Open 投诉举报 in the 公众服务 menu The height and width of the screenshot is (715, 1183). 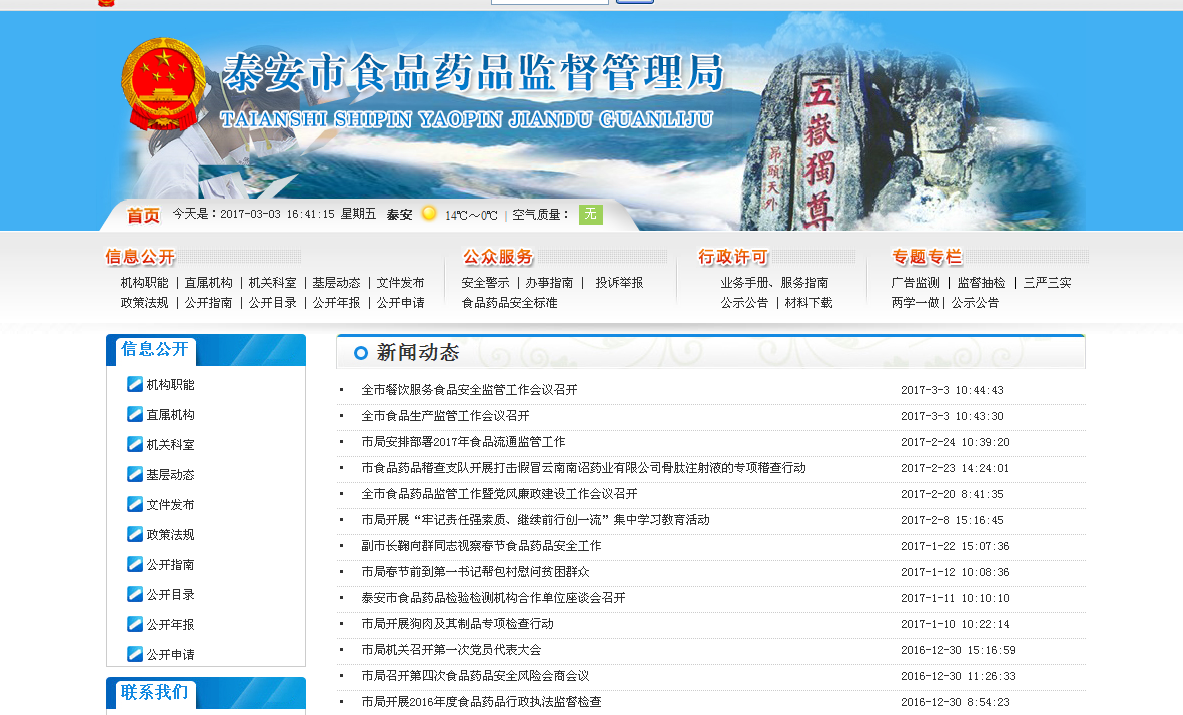619,283
